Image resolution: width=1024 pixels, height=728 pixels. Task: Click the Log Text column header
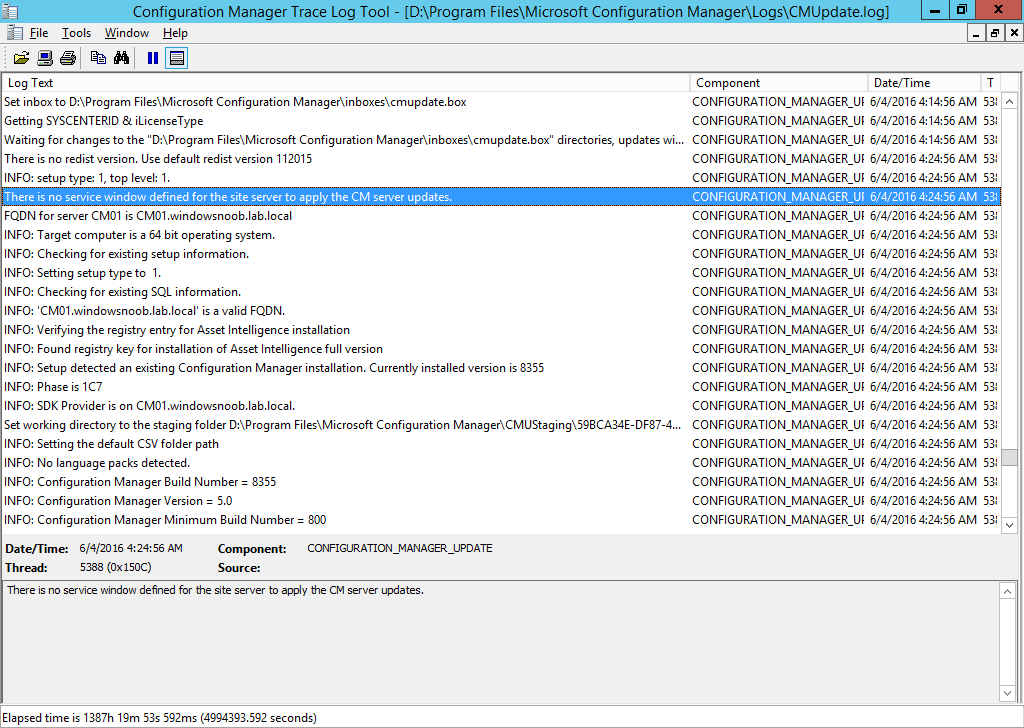pos(347,83)
